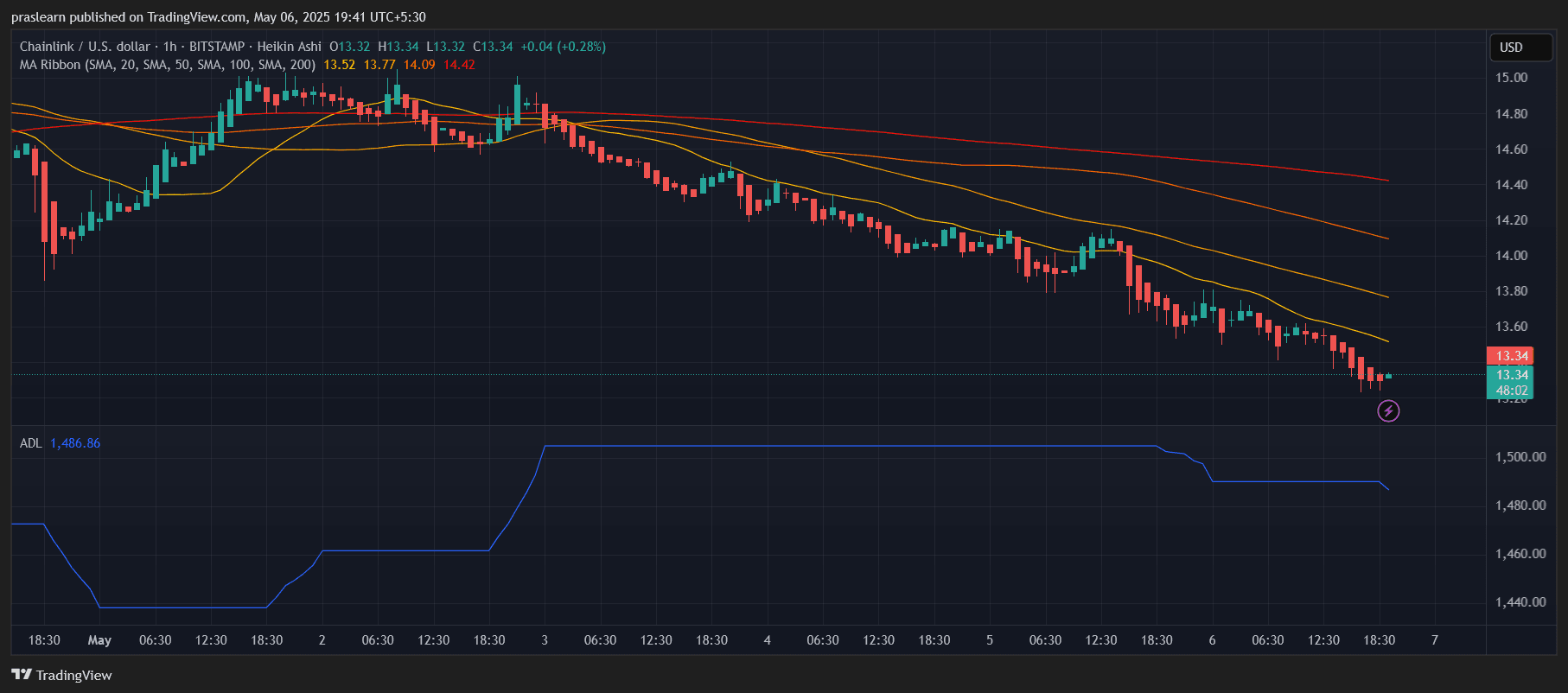Click the TradingView logo at bottom left
The width and height of the screenshot is (1568, 693).
62,675
